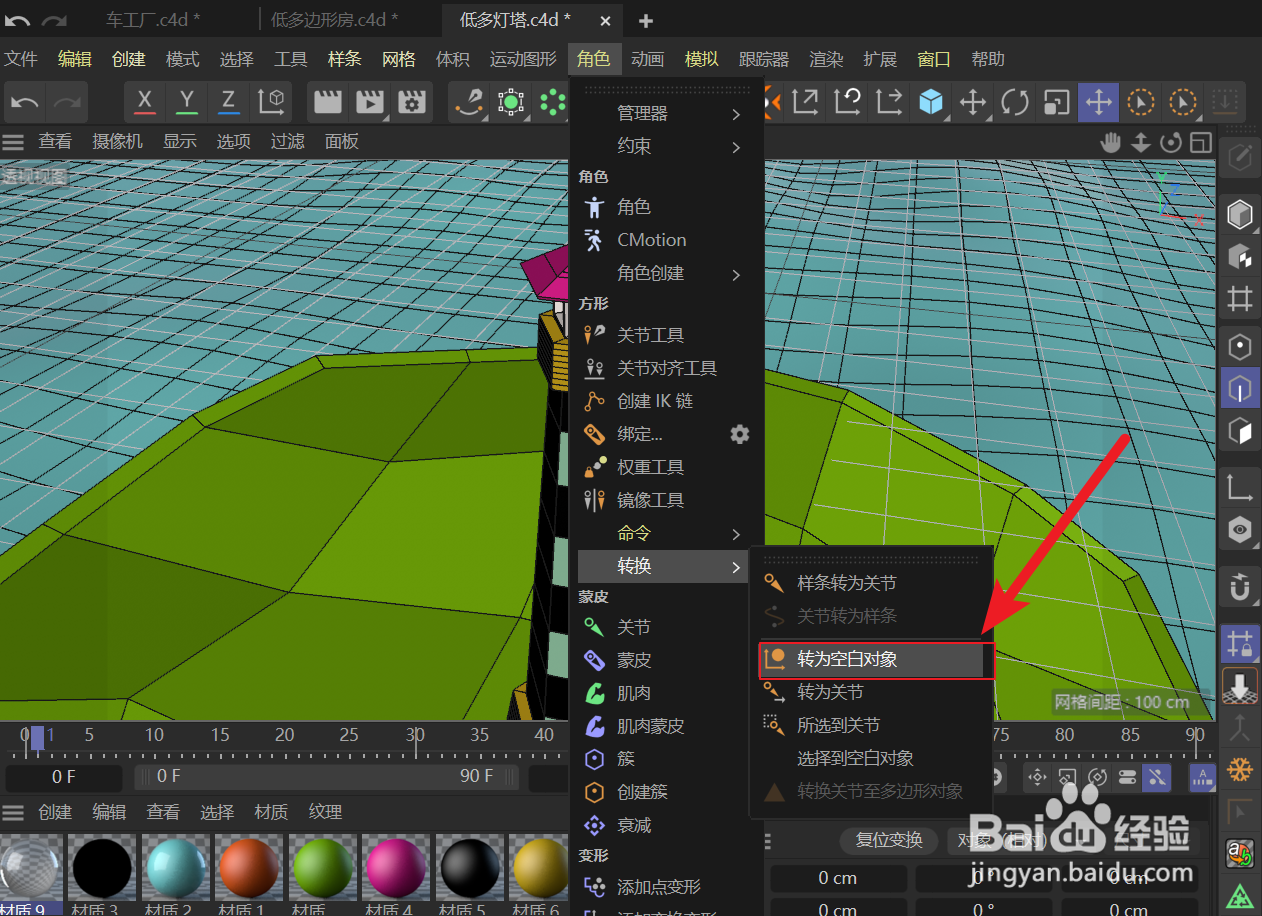Click the timeline playhead at frame 0
This screenshot has height=916, width=1262.
pyautogui.click(x=37, y=738)
